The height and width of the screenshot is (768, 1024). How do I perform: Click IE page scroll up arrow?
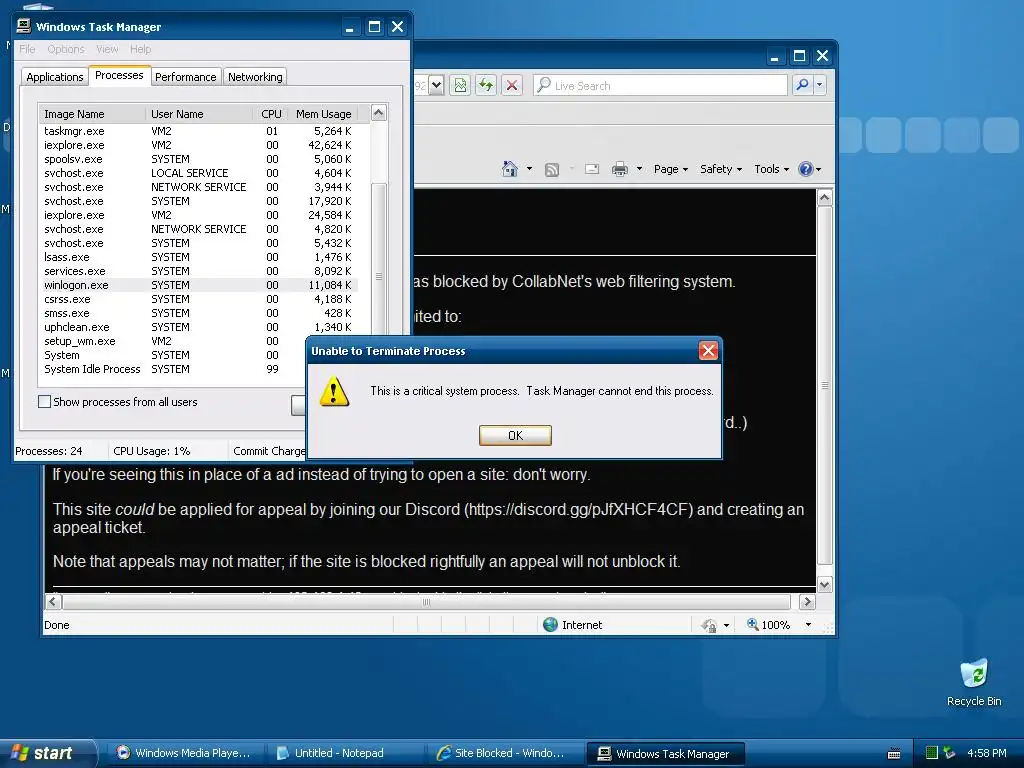825,197
